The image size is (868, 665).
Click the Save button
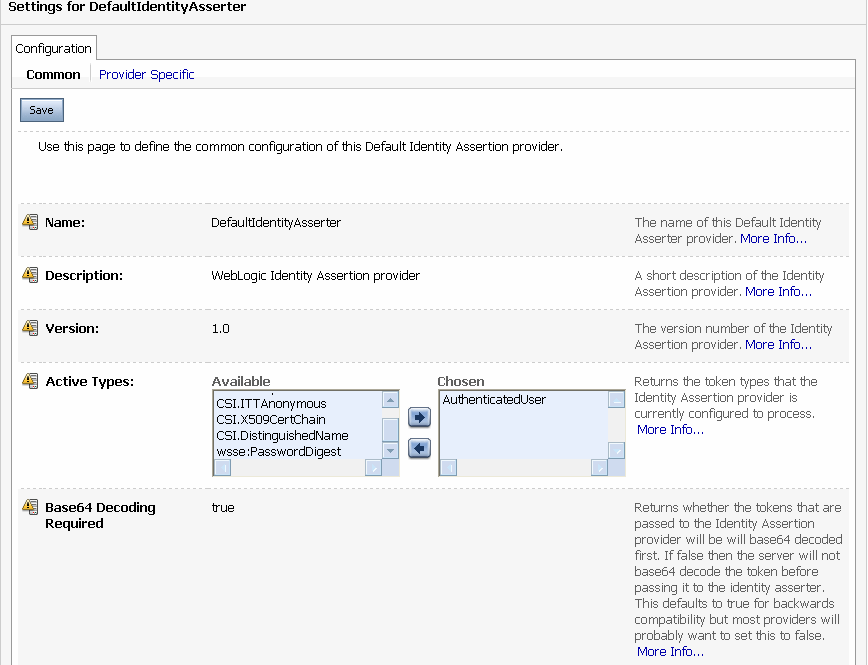(42, 110)
